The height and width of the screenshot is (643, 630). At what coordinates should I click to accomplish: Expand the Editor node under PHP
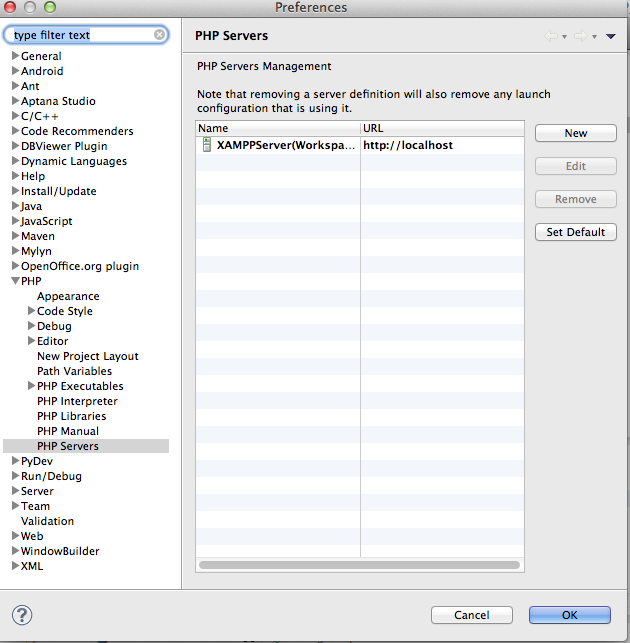(31, 341)
